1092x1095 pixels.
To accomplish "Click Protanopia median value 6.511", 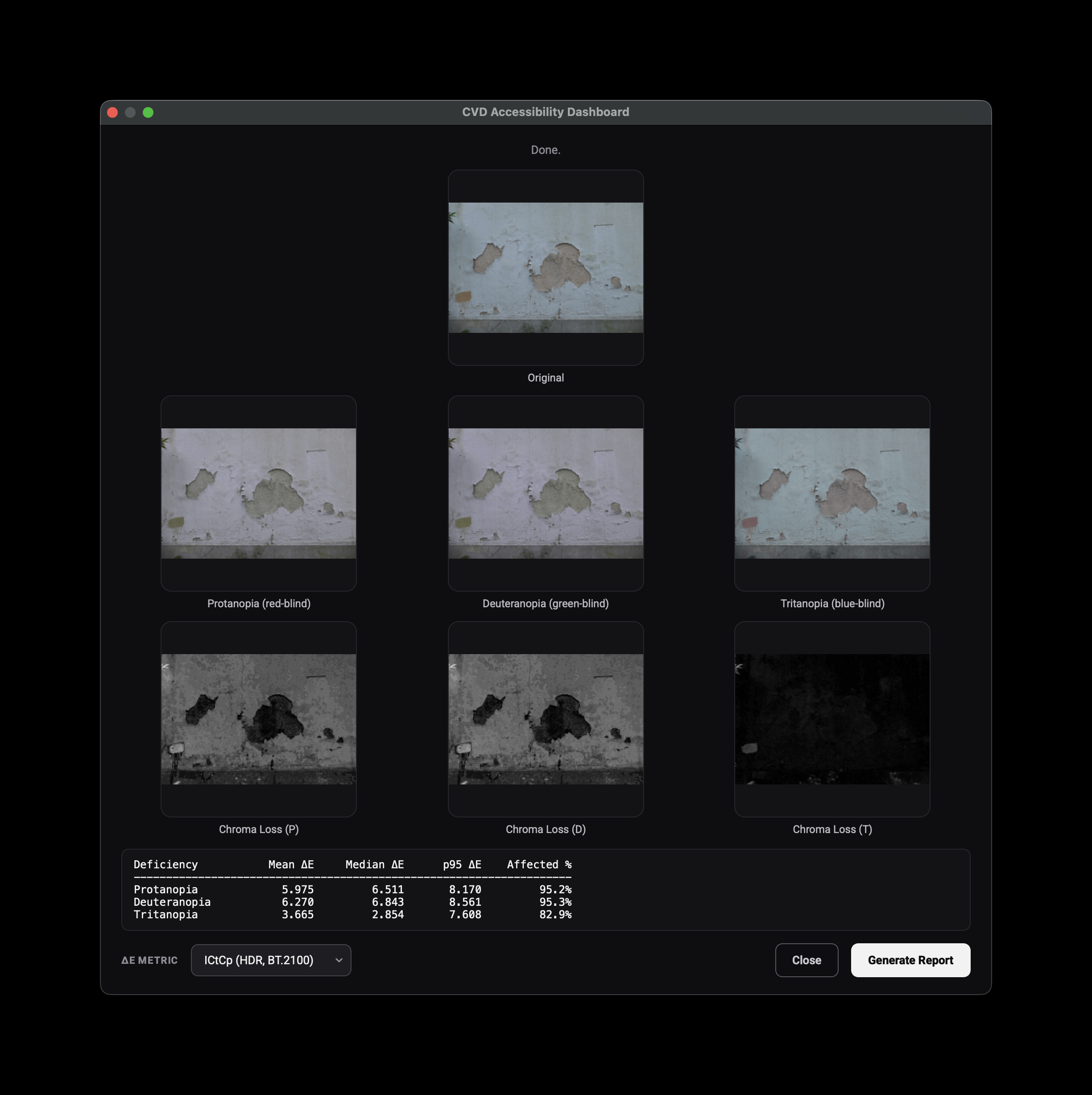I will (388, 889).
